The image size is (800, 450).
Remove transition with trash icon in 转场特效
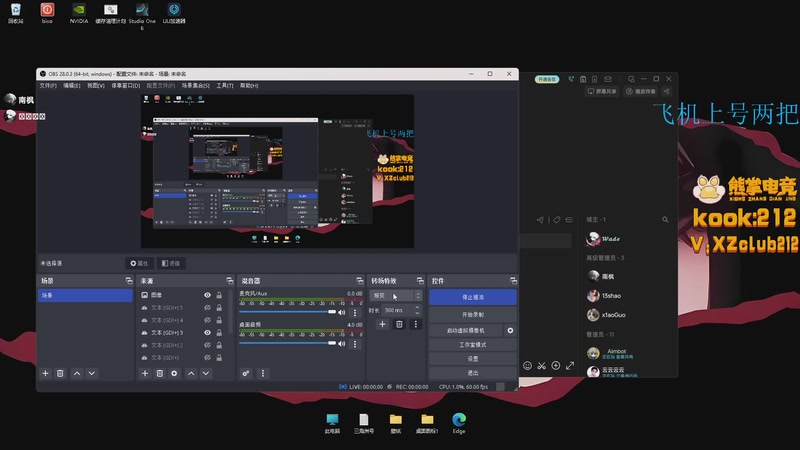point(399,324)
